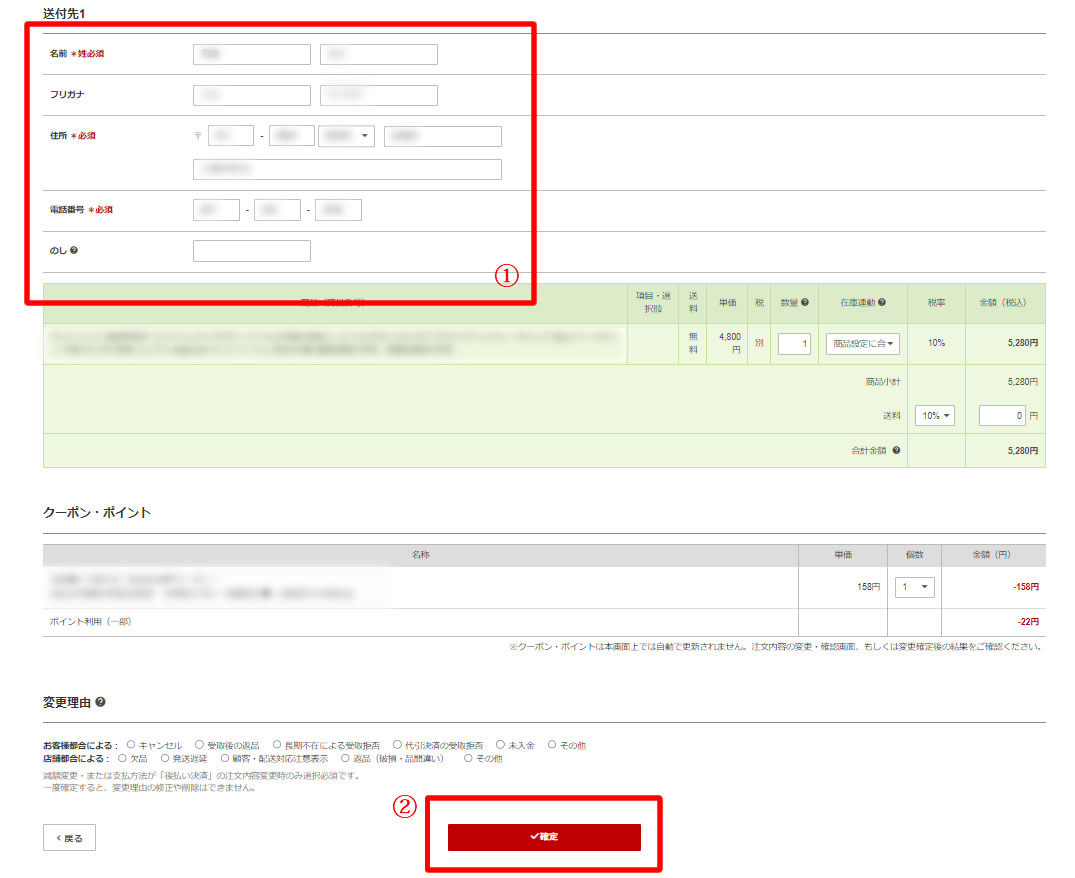Click the help icon beside 在庫連動 header
The image size is (1075, 878).
(x=882, y=302)
